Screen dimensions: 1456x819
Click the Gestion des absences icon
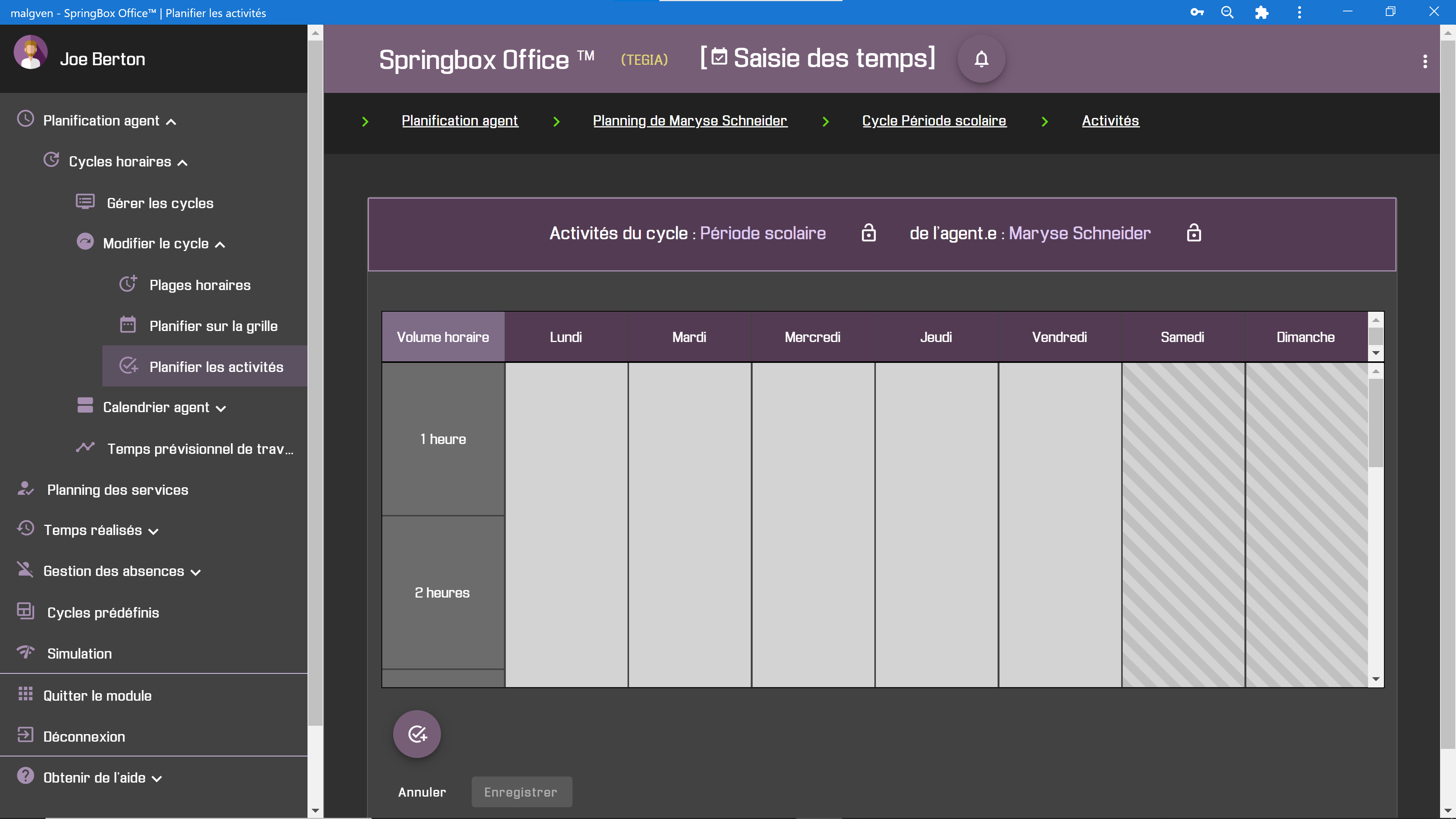click(25, 569)
